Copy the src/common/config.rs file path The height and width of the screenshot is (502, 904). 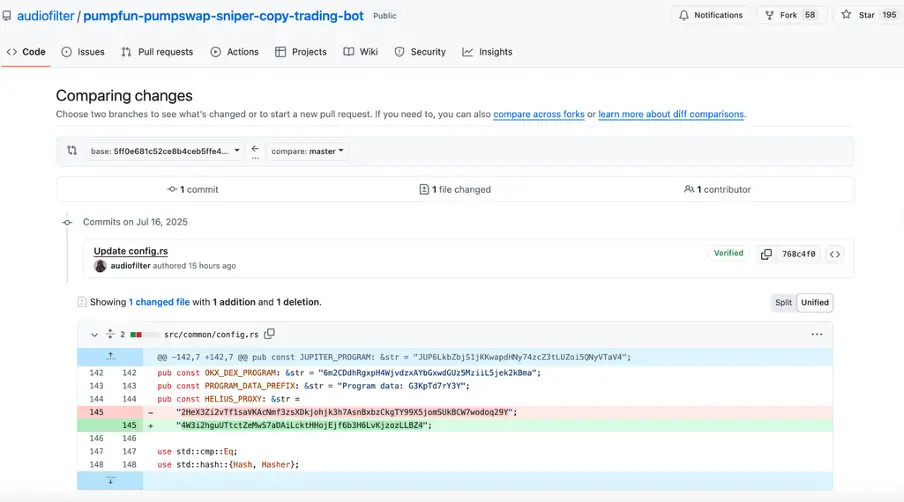click(269, 334)
